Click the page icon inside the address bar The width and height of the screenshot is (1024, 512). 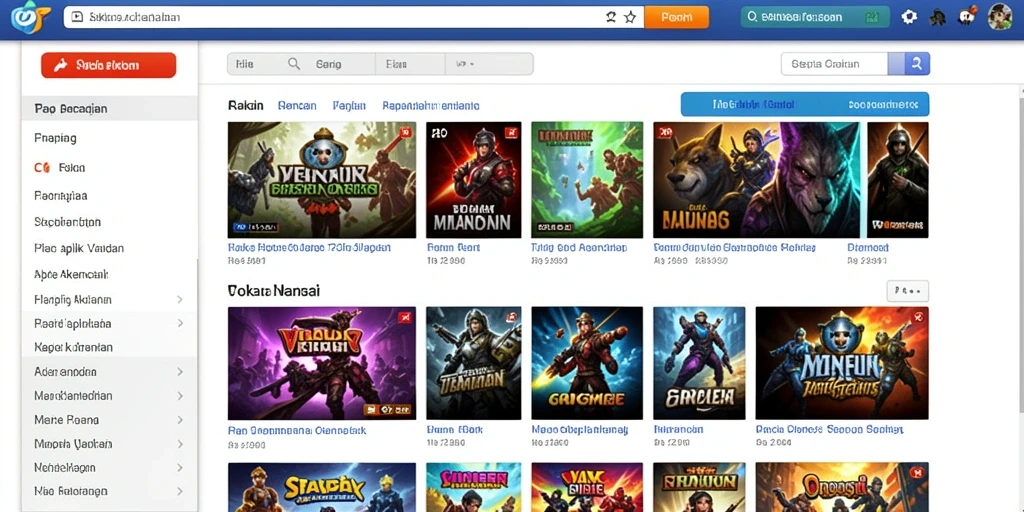coord(76,17)
